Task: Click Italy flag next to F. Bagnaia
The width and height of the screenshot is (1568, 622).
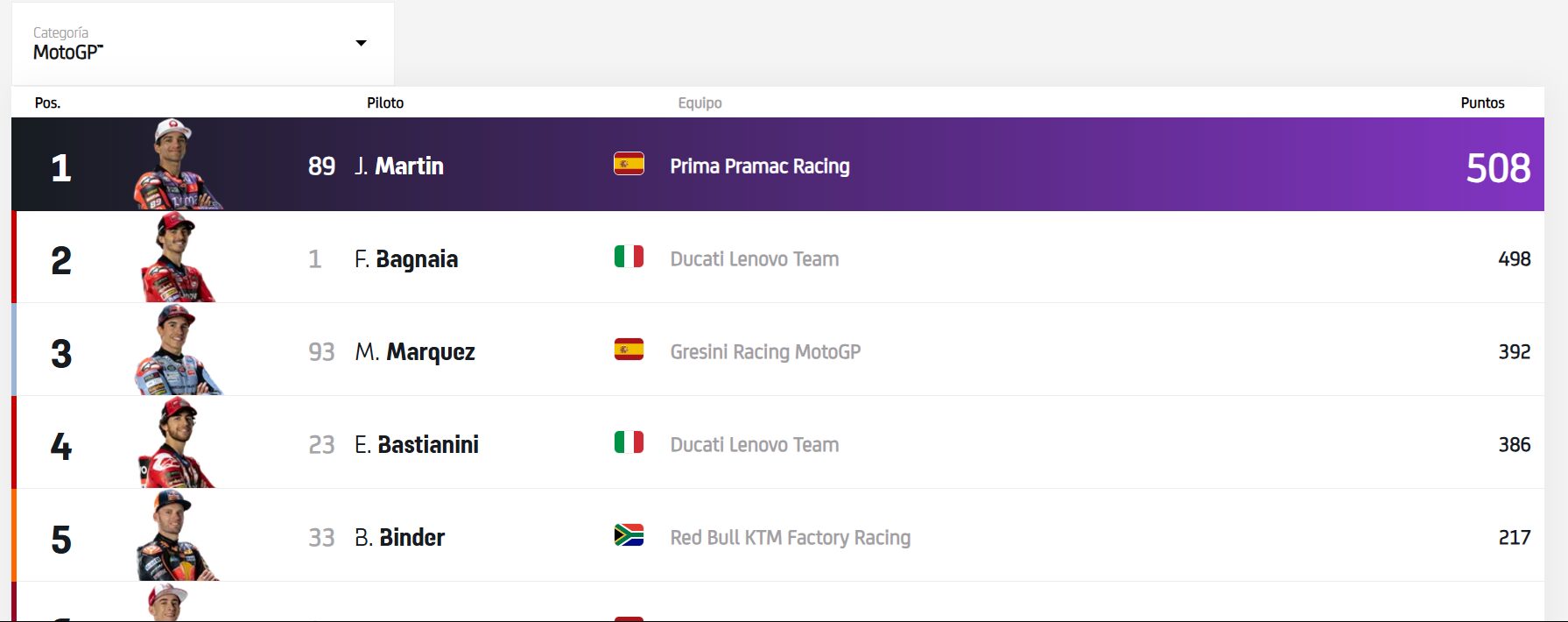Action: click(x=629, y=257)
